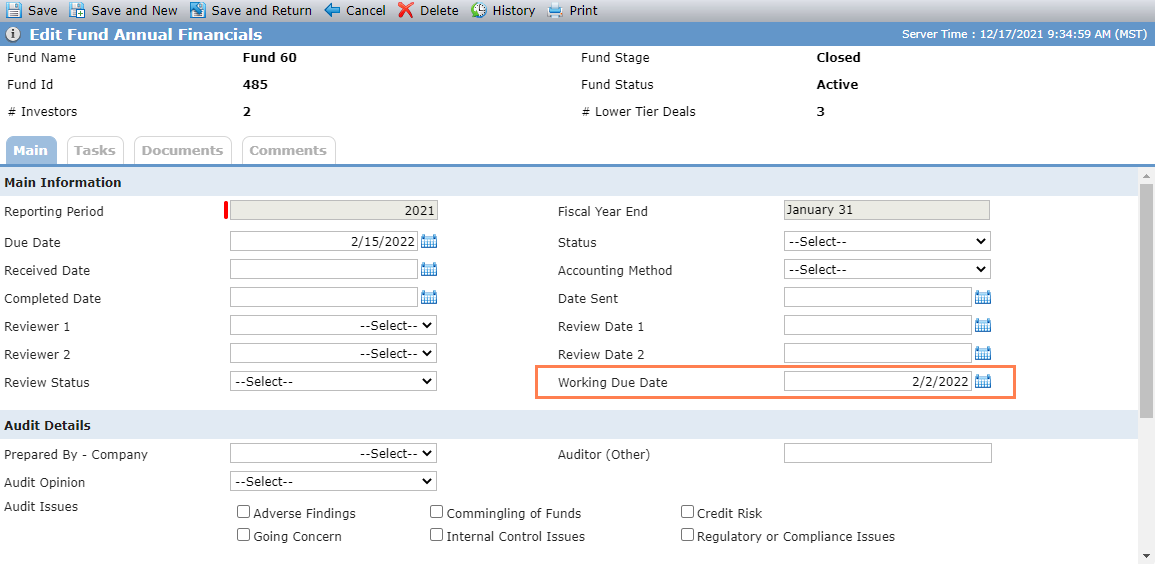Check the Adverse Findings checkbox
This screenshot has height=564, width=1155.
tap(243, 512)
